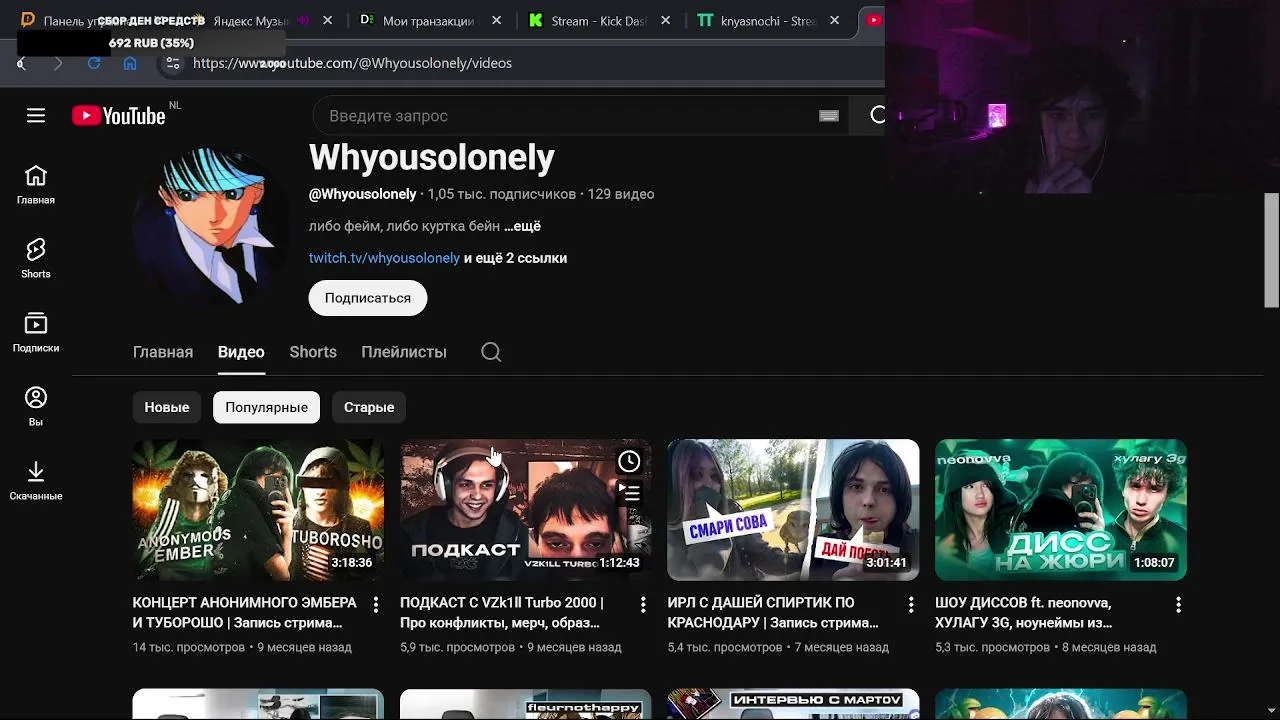Image resolution: width=1280 pixels, height=720 pixels.
Task: Open ПОДКАСТ С VZk1ll Turbo 2000 thumbnail
Action: pyautogui.click(x=525, y=510)
